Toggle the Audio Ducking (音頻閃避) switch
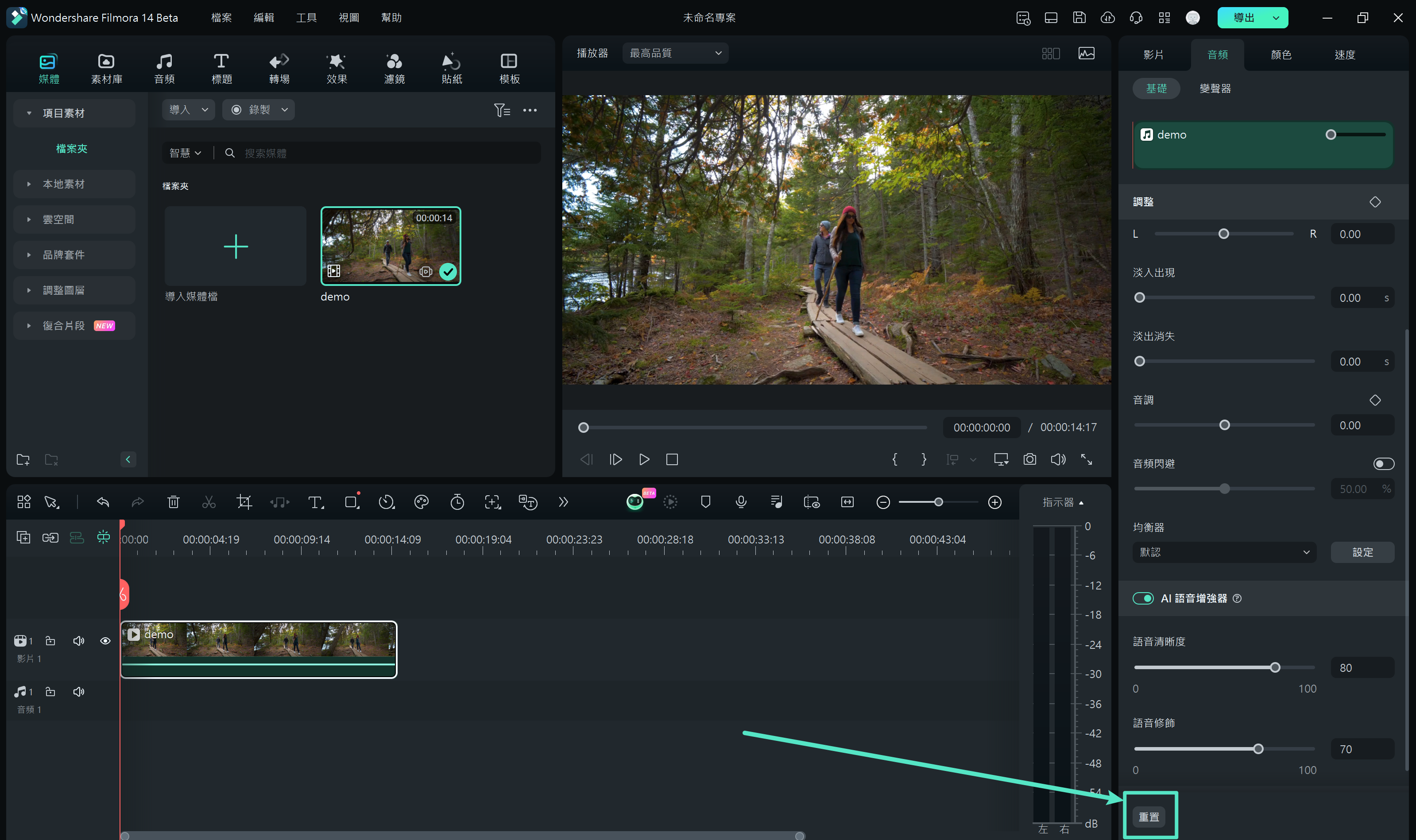 coord(1383,463)
